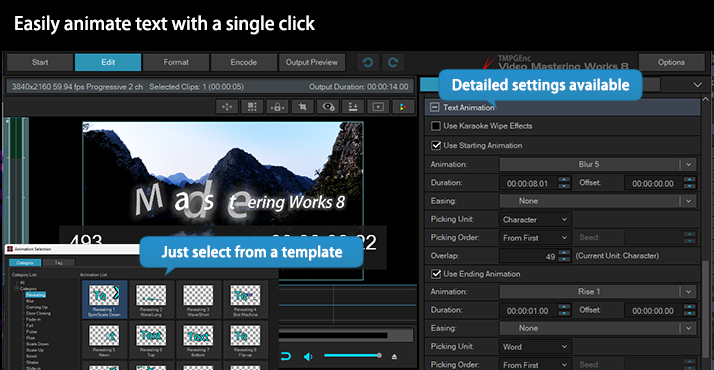This screenshot has height=370, width=714.
Task: Mute audio with the speaker icon
Action: pyautogui.click(x=308, y=356)
